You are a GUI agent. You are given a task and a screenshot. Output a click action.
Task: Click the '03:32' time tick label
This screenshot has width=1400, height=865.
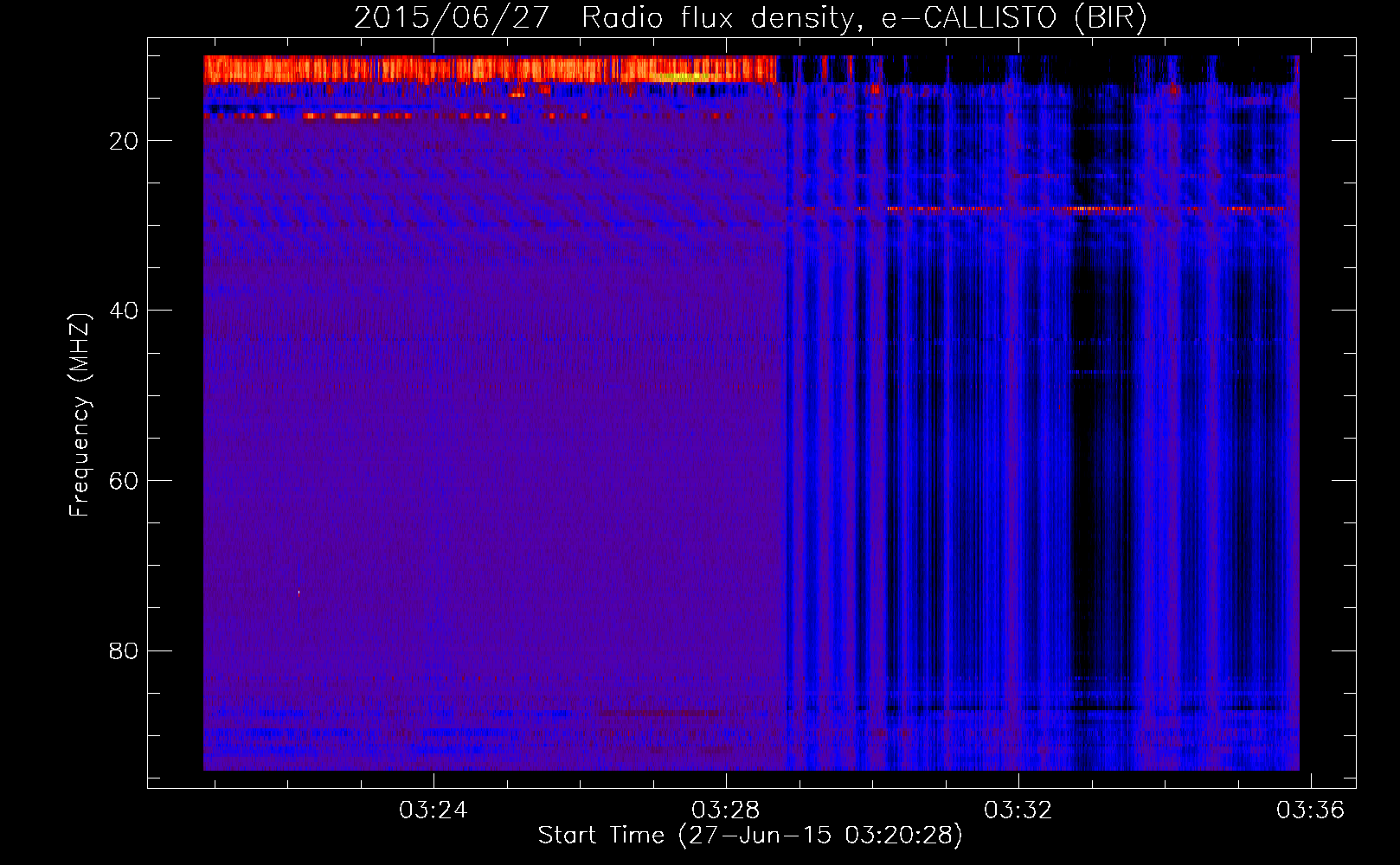(x=1018, y=811)
